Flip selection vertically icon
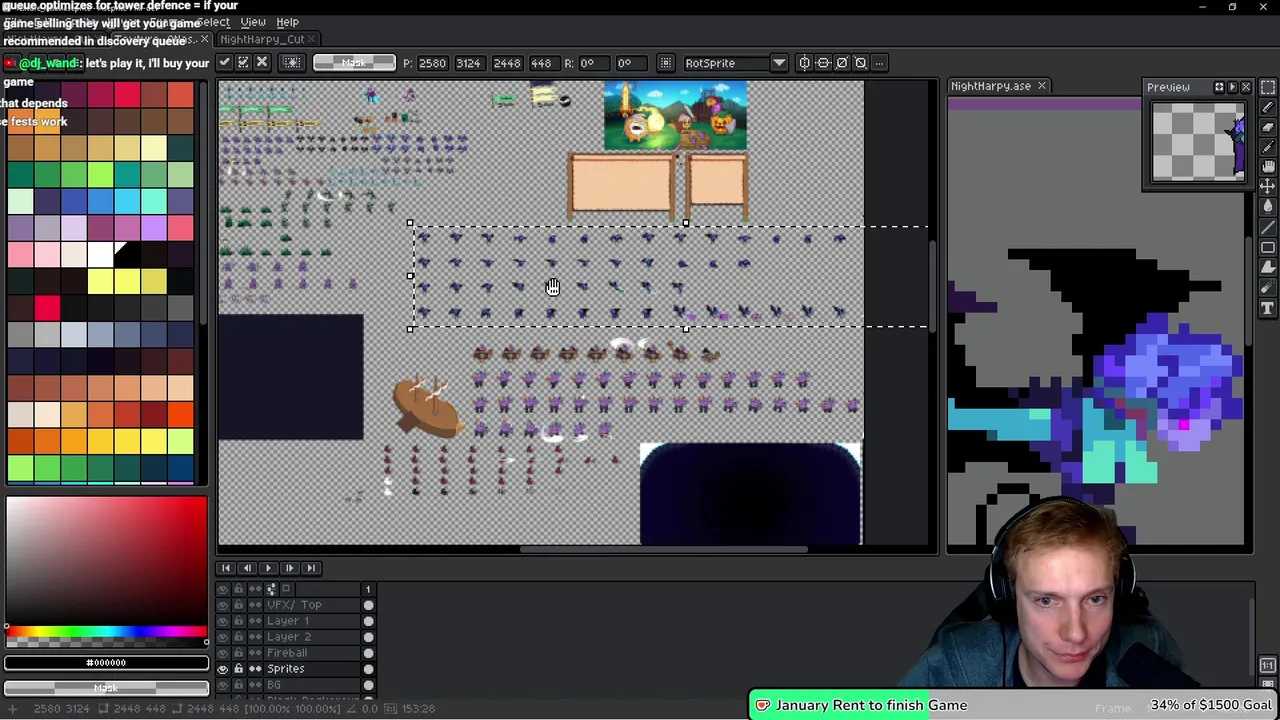Viewport: 1280px width, 720px height. pos(822,62)
